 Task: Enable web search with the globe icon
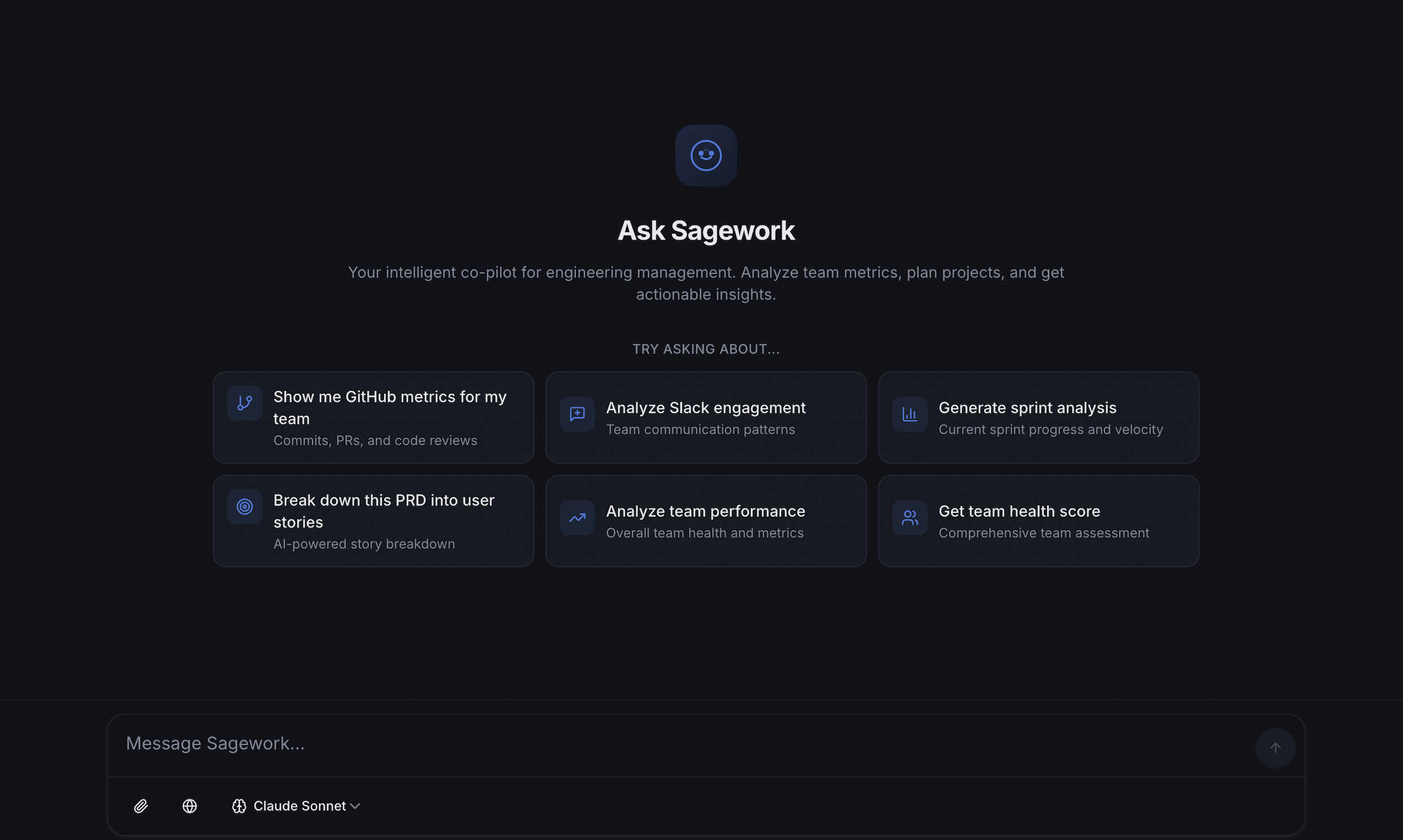(x=189, y=806)
